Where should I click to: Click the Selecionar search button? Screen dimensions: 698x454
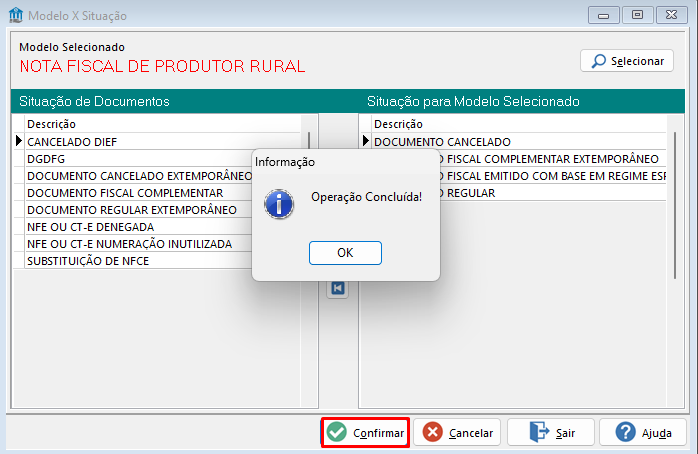point(627,61)
